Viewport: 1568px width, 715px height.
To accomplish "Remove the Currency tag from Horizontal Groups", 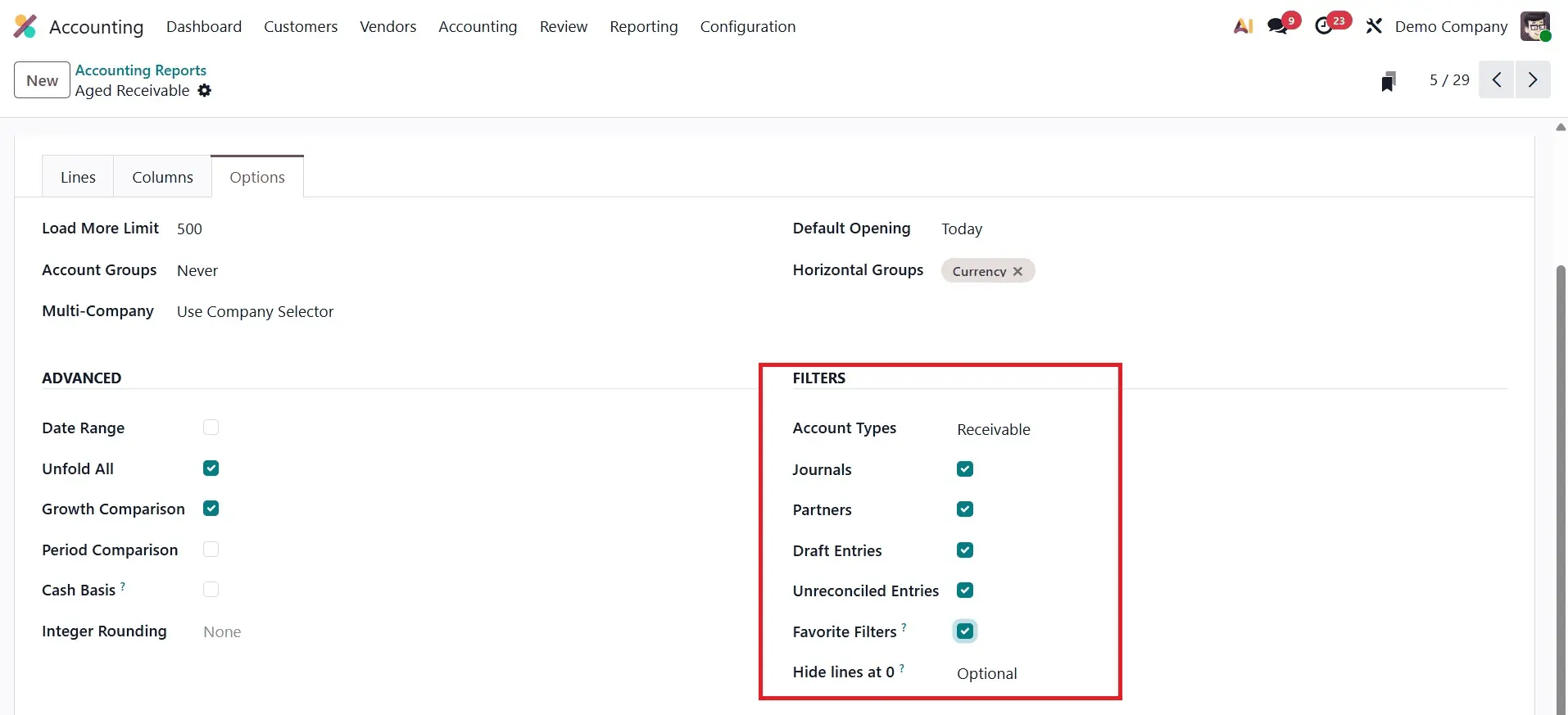I will click(x=1017, y=271).
